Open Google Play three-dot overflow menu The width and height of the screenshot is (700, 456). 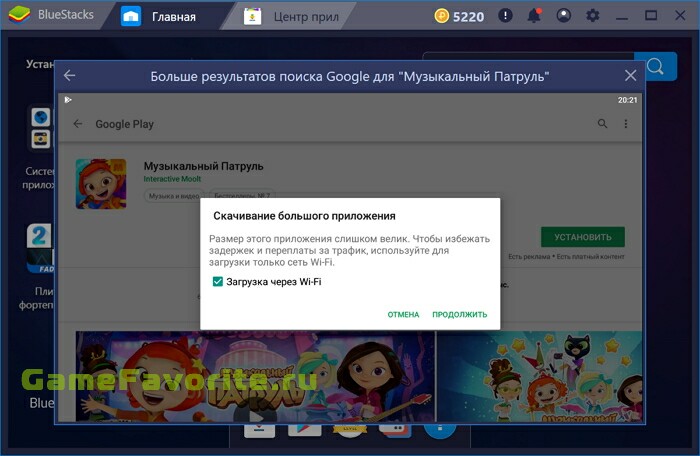(626, 124)
